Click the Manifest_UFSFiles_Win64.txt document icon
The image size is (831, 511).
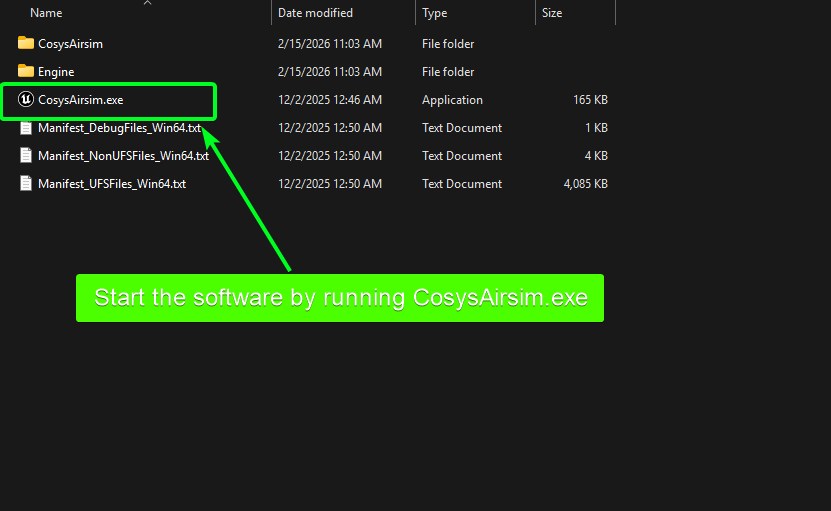click(25, 183)
